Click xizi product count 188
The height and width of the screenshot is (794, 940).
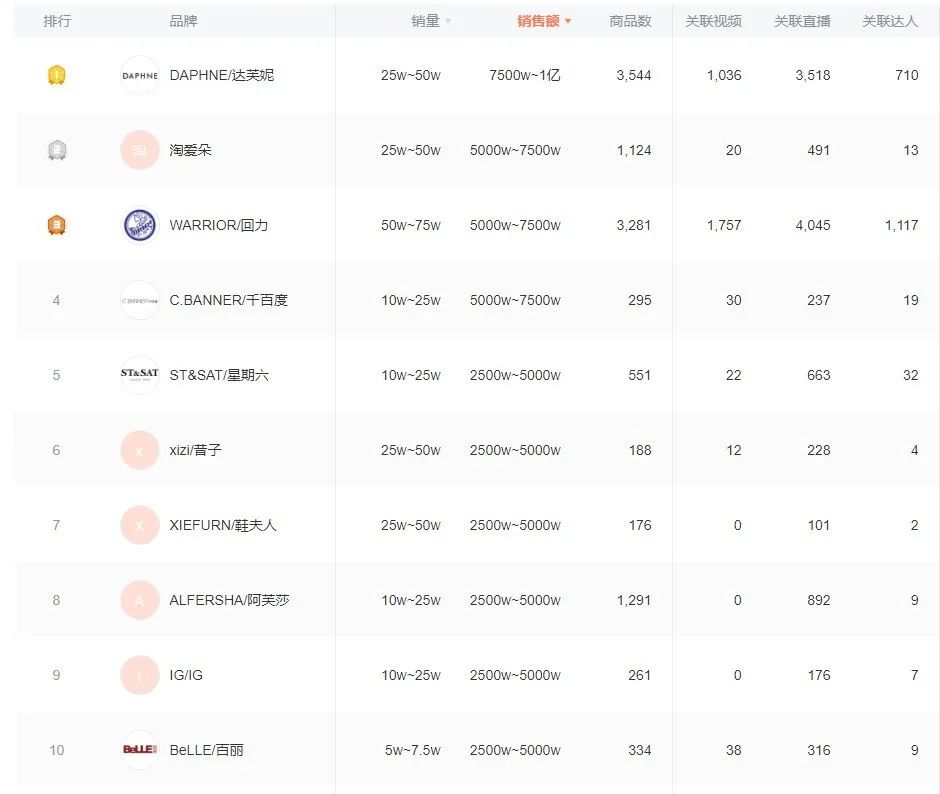(x=640, y=450)
